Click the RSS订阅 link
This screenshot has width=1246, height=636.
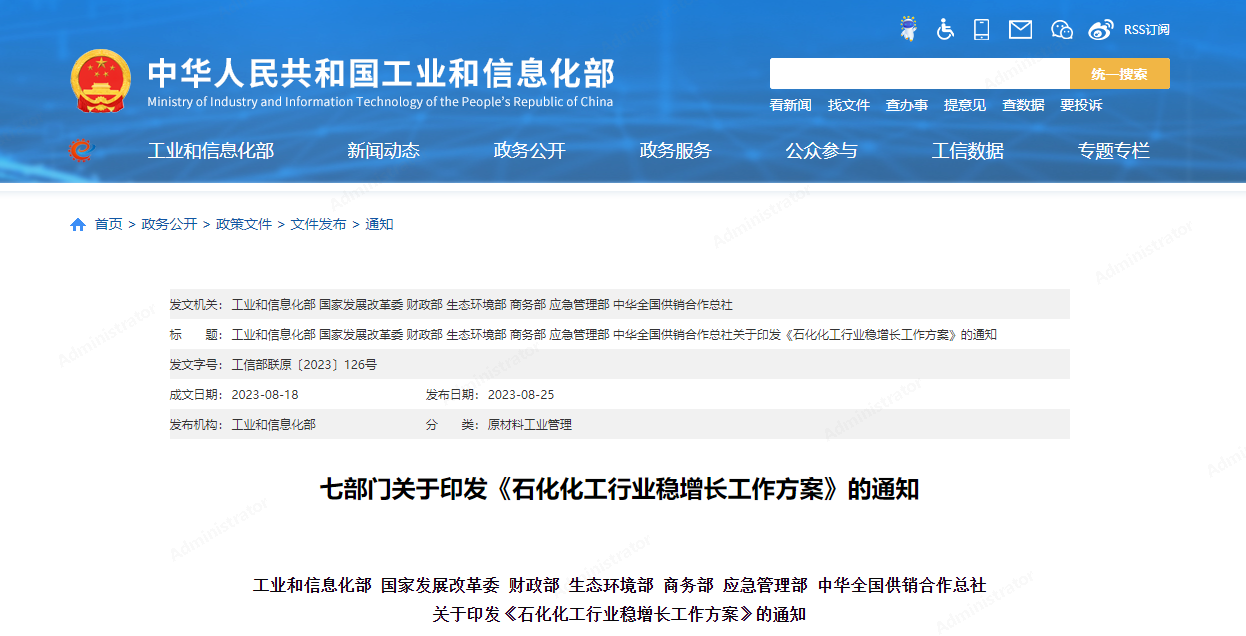tap(1146, 30)
